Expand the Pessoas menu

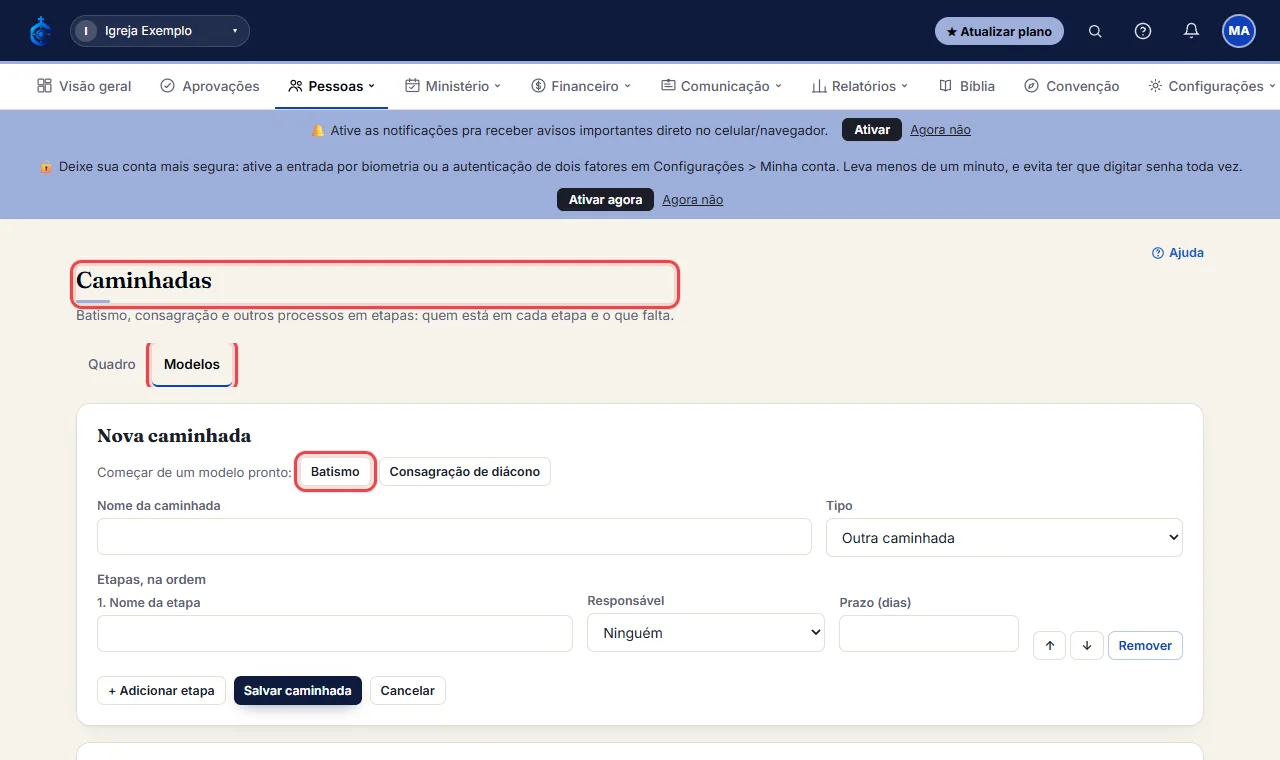pos(331,86)
